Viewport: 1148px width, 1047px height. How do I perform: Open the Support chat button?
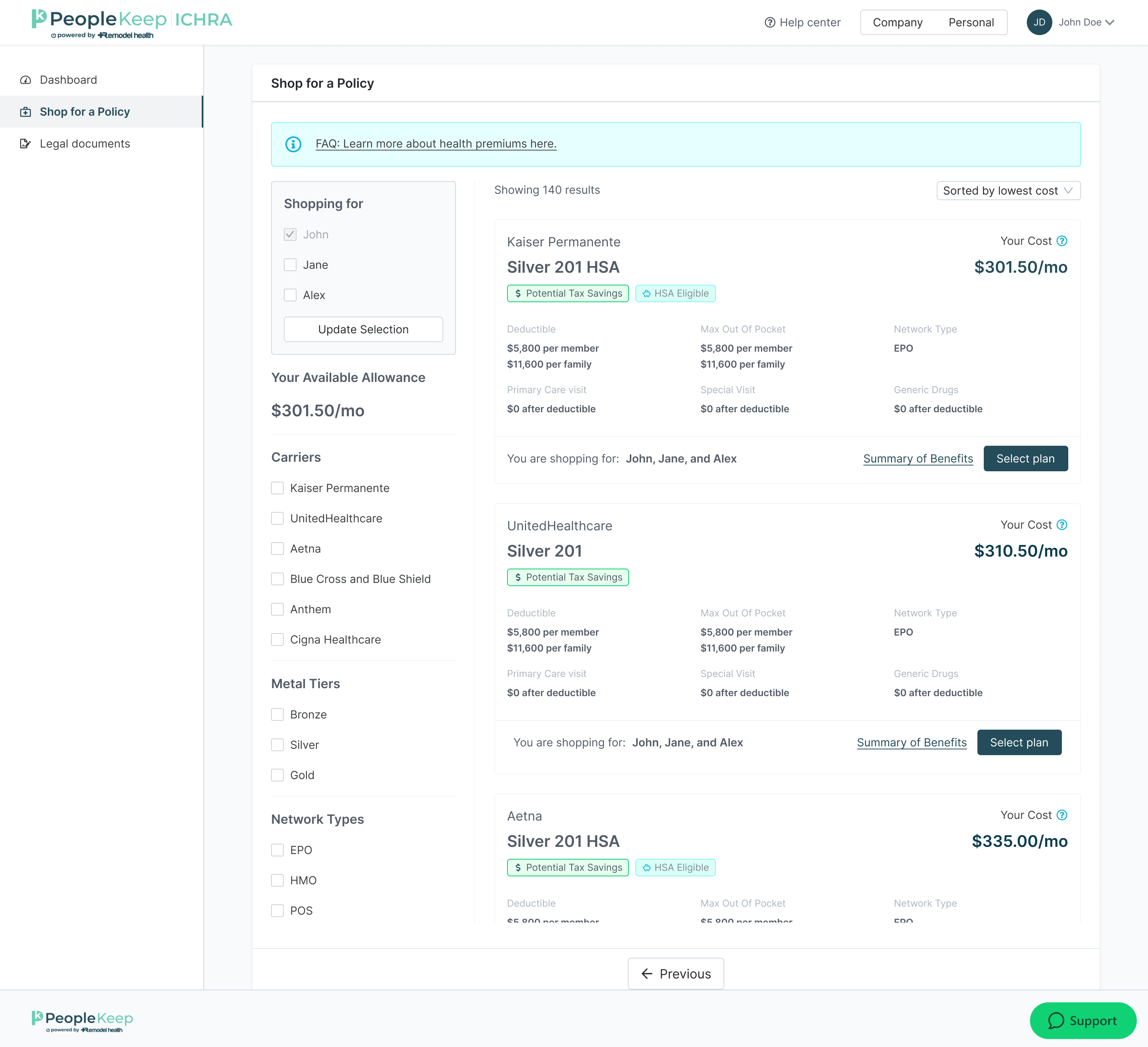1083,1020
